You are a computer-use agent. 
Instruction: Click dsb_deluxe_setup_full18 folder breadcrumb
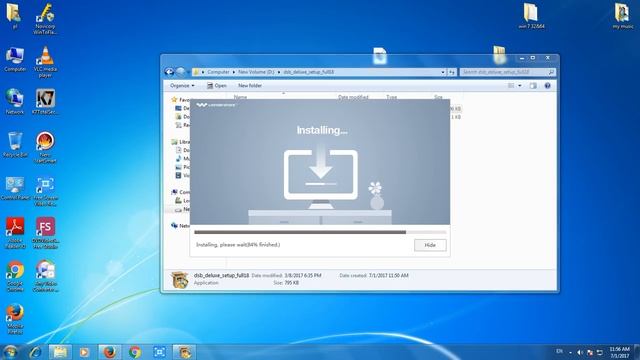tap(309, 72)
